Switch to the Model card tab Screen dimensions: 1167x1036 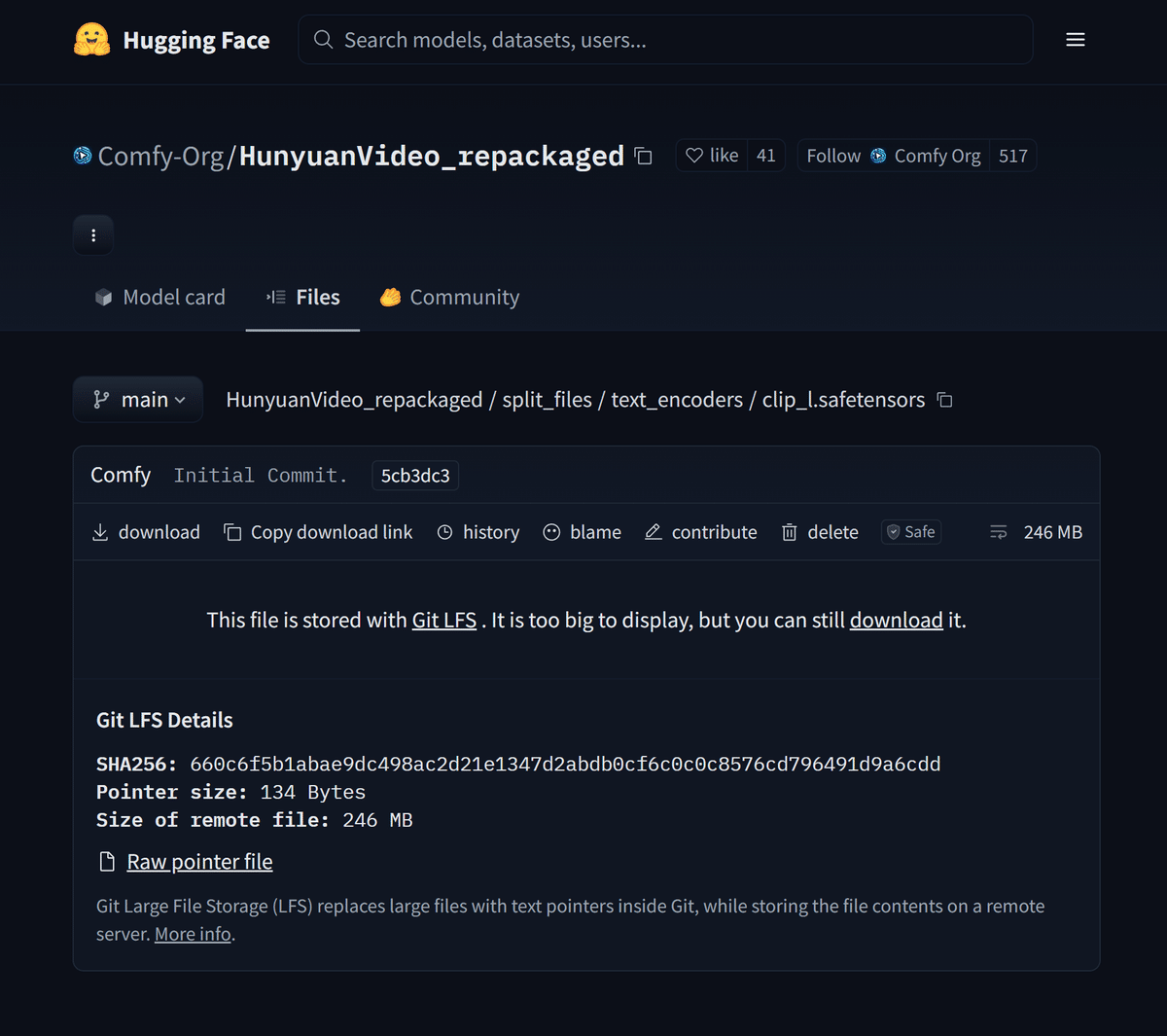coord(160,298)
